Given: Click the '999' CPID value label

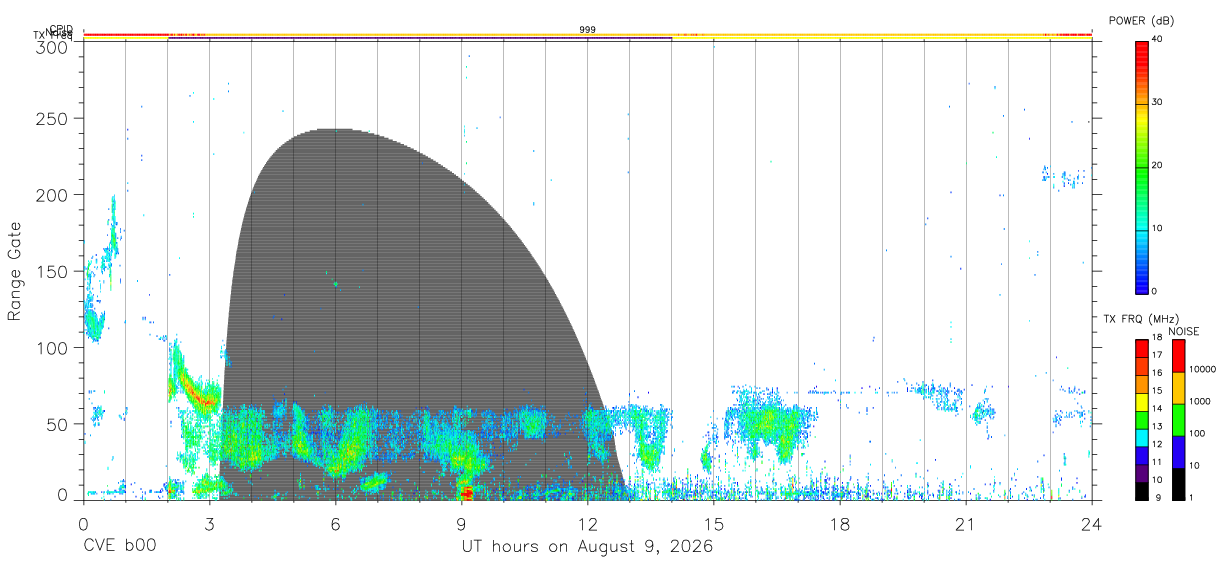Looking at the screenshot, I should (588, 30).
